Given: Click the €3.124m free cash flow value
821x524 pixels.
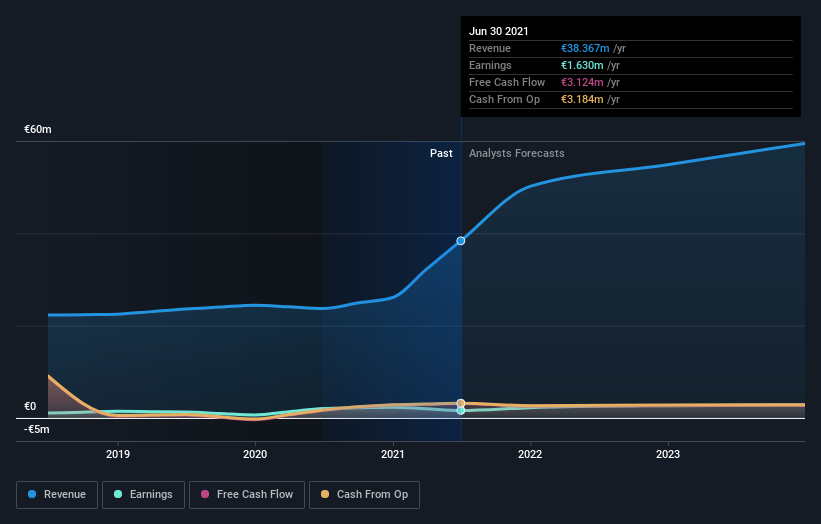Looking at the screenshot, I should pyautogui.click(x=582, y=82).
